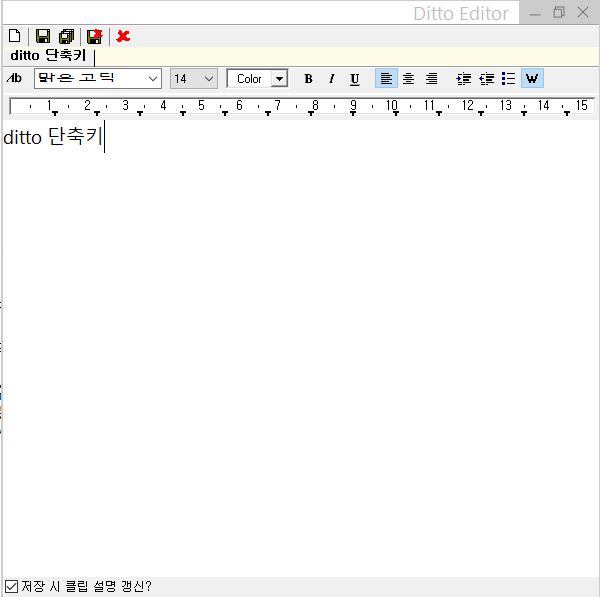600x597 pixels.
Task: Open the font name dropdown
Action: 153,79
